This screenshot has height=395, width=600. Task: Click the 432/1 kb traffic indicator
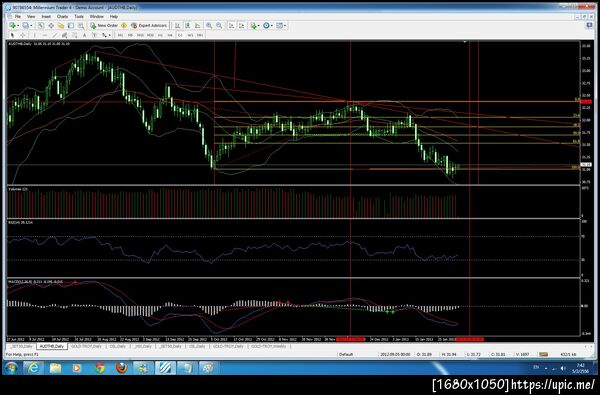point(568,354)
